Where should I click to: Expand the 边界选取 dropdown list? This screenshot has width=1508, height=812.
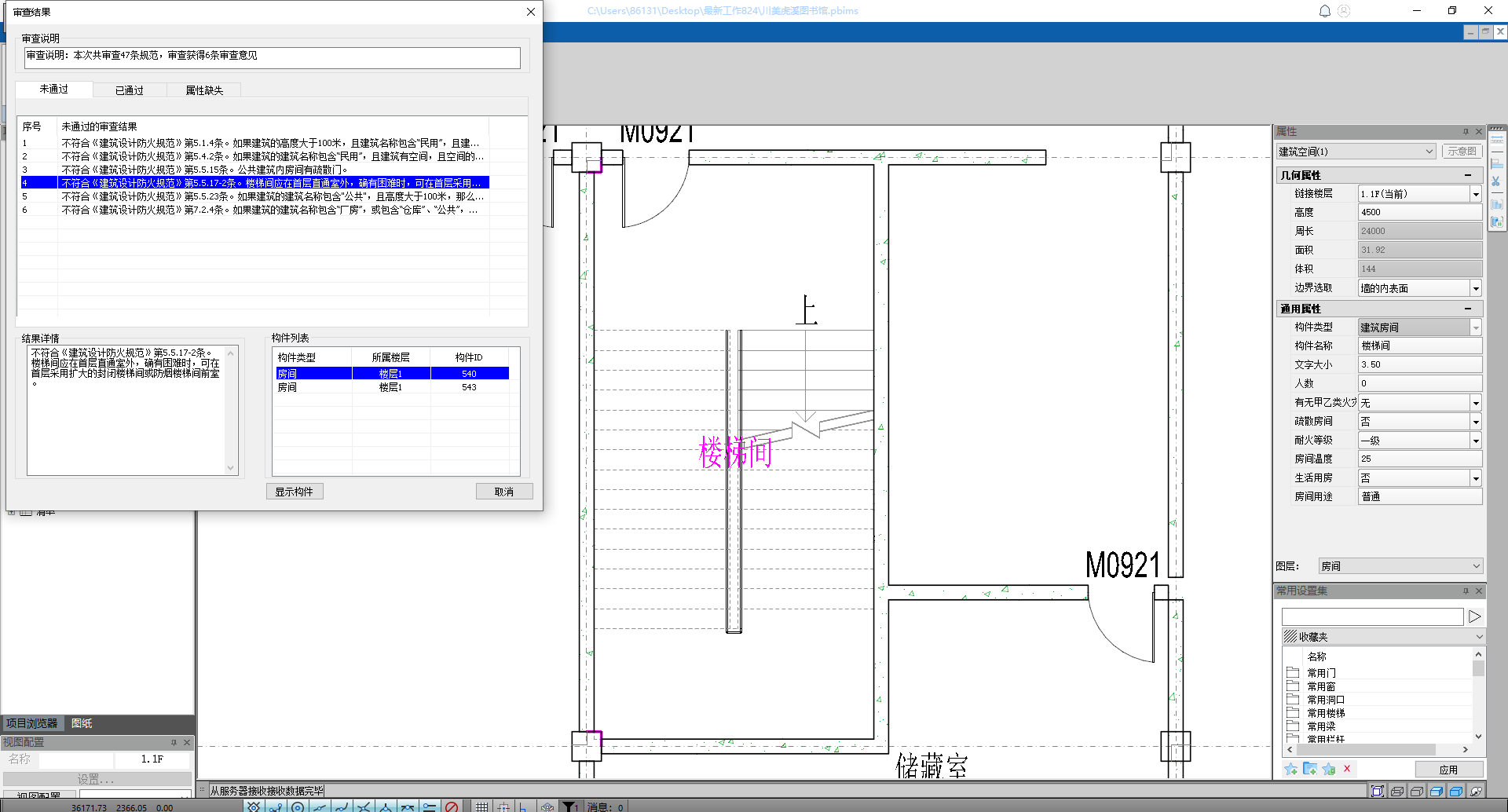click(x=1475, y=288)
